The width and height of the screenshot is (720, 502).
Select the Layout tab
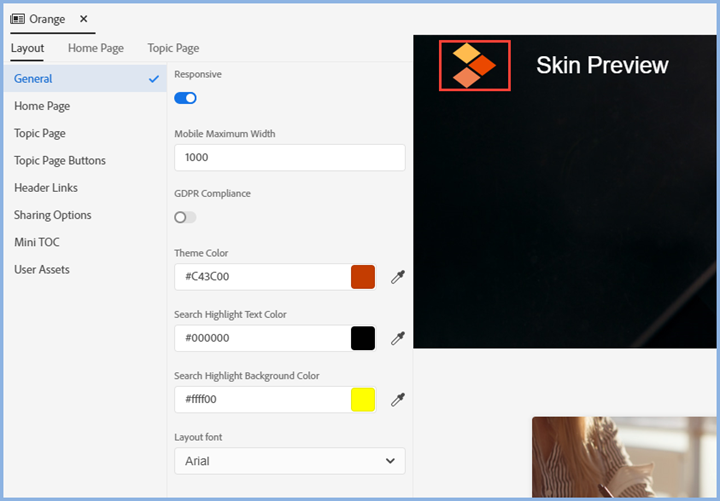click(x=28, y=48)
